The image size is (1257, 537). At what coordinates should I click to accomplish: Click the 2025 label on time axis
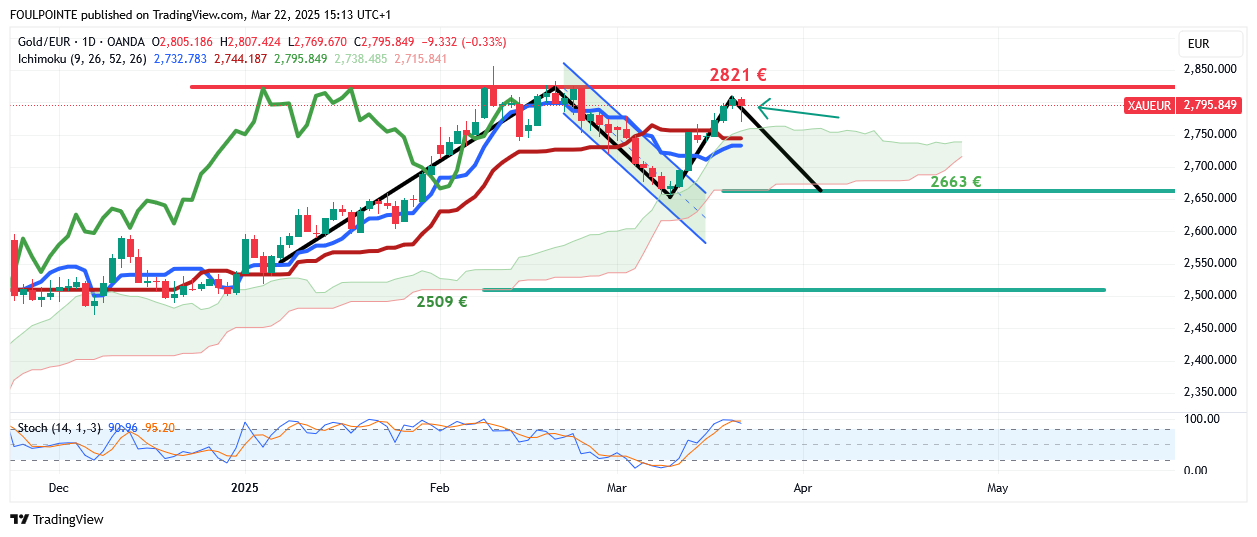click(x=245, y=488)
